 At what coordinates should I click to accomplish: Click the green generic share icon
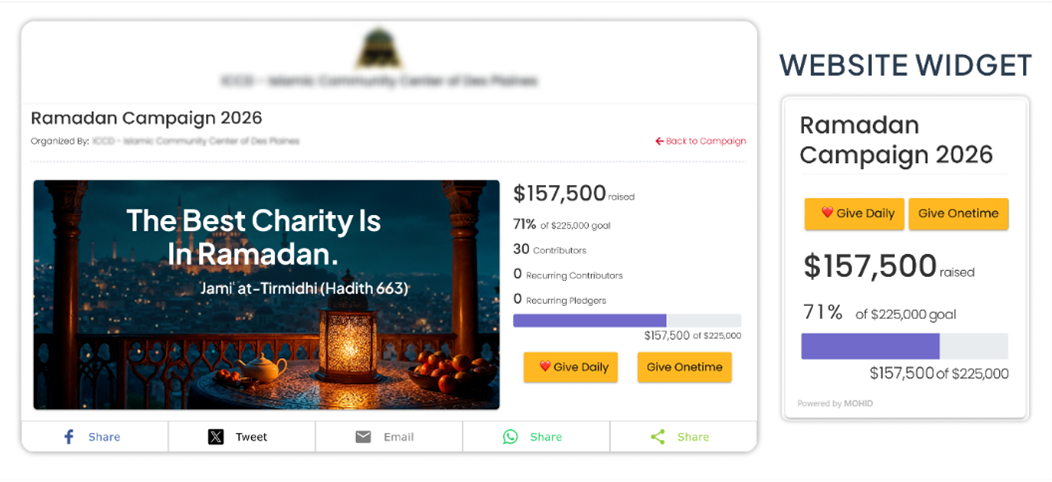(658, 437)
